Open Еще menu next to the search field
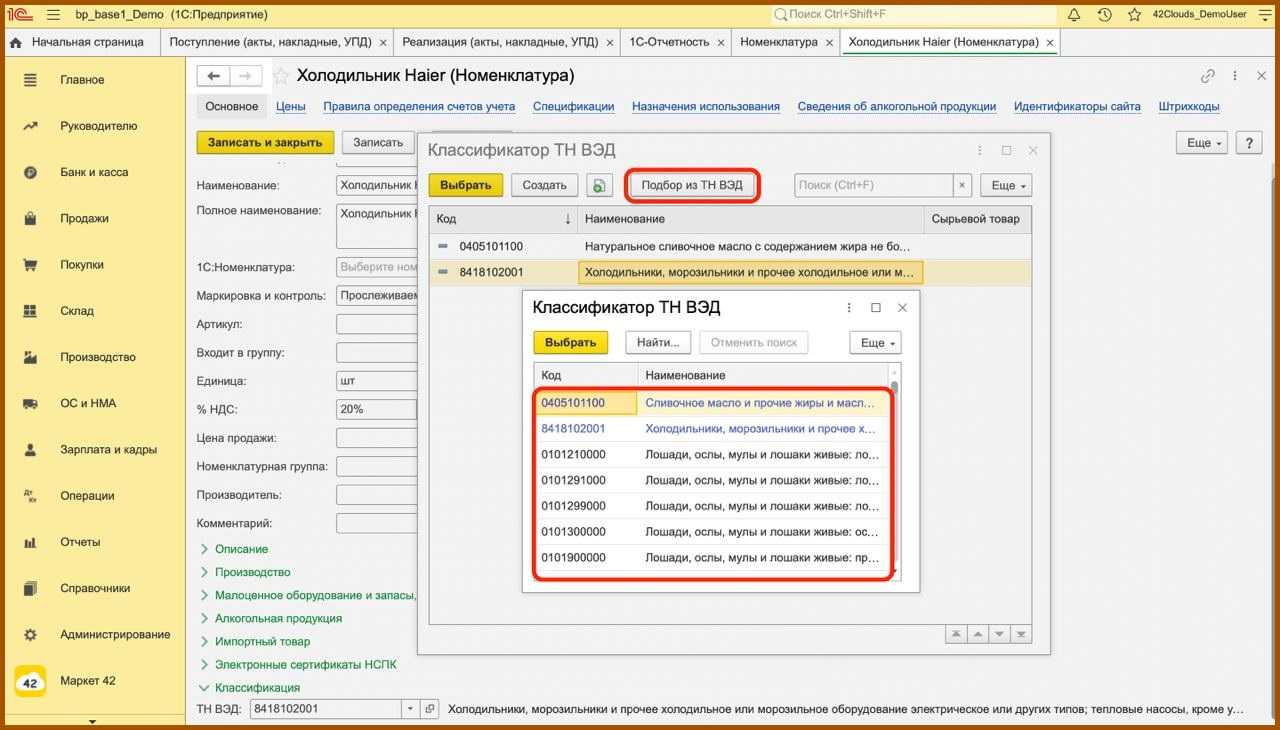The height and width of the screenshot is (730, 1280). [1005, 185]
